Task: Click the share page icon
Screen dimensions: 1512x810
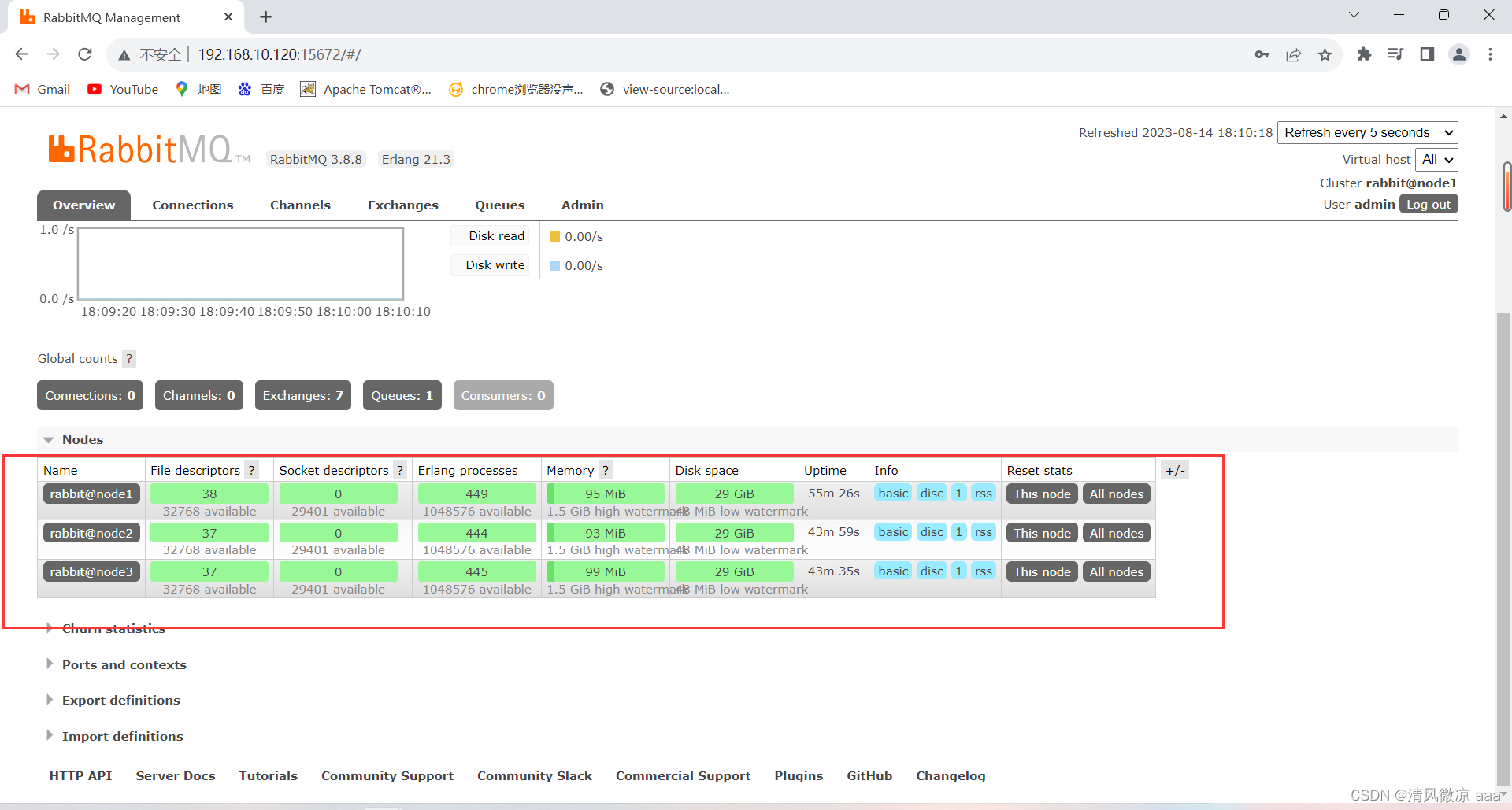Action: (1293, 54)
